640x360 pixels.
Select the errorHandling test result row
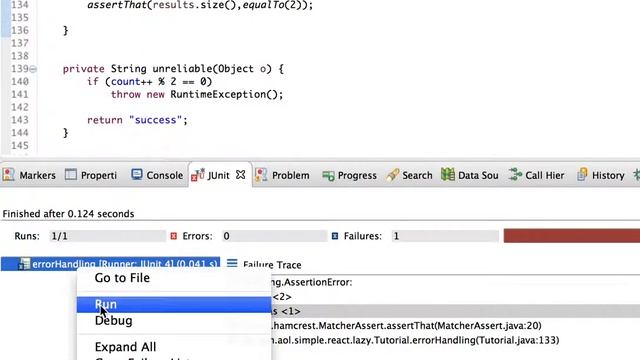pyautogui.click(x=110, y=264)
